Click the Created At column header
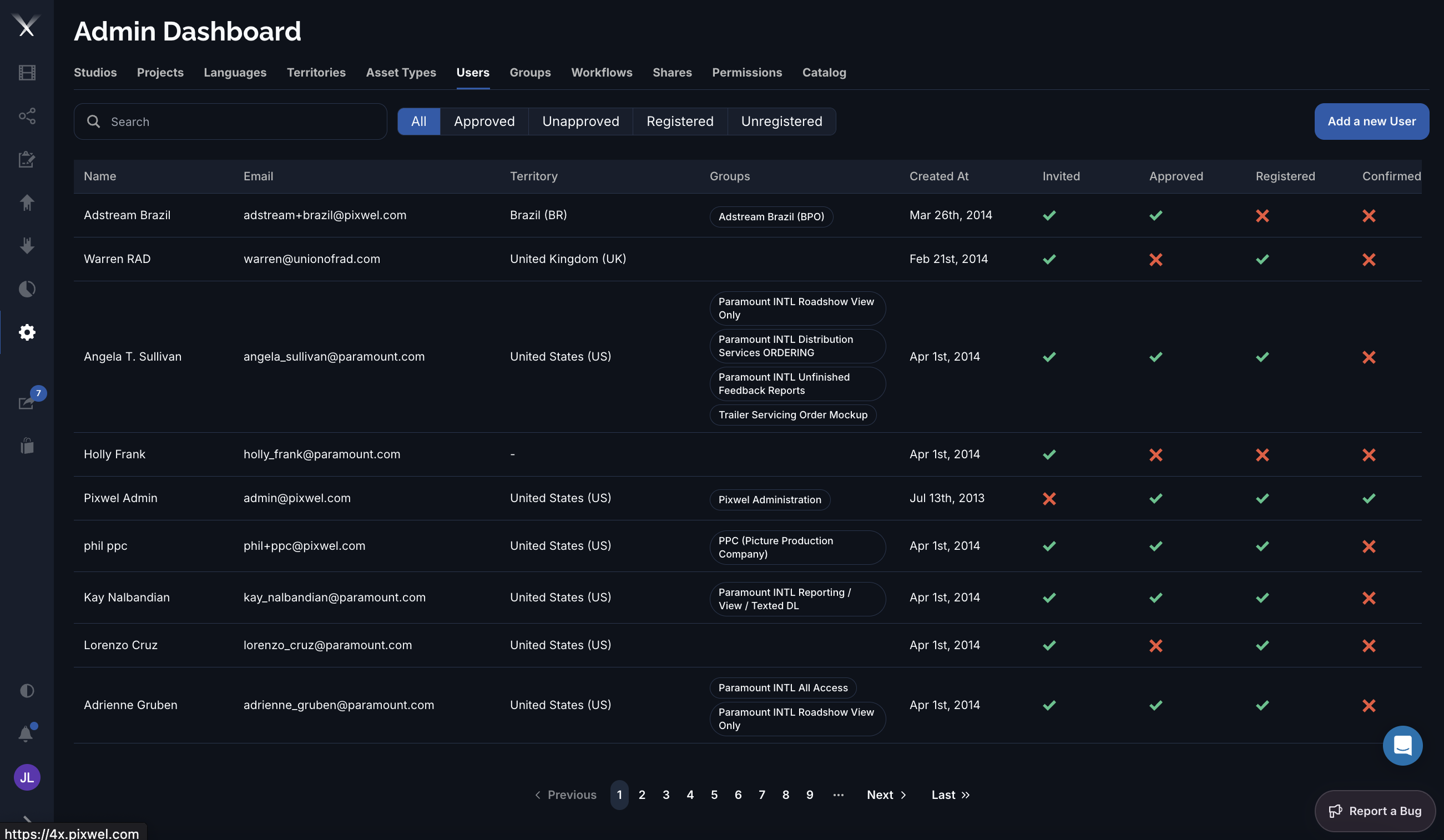This screenshot has height=840, width=1444. pyautogui.click(x=938, y=176)
